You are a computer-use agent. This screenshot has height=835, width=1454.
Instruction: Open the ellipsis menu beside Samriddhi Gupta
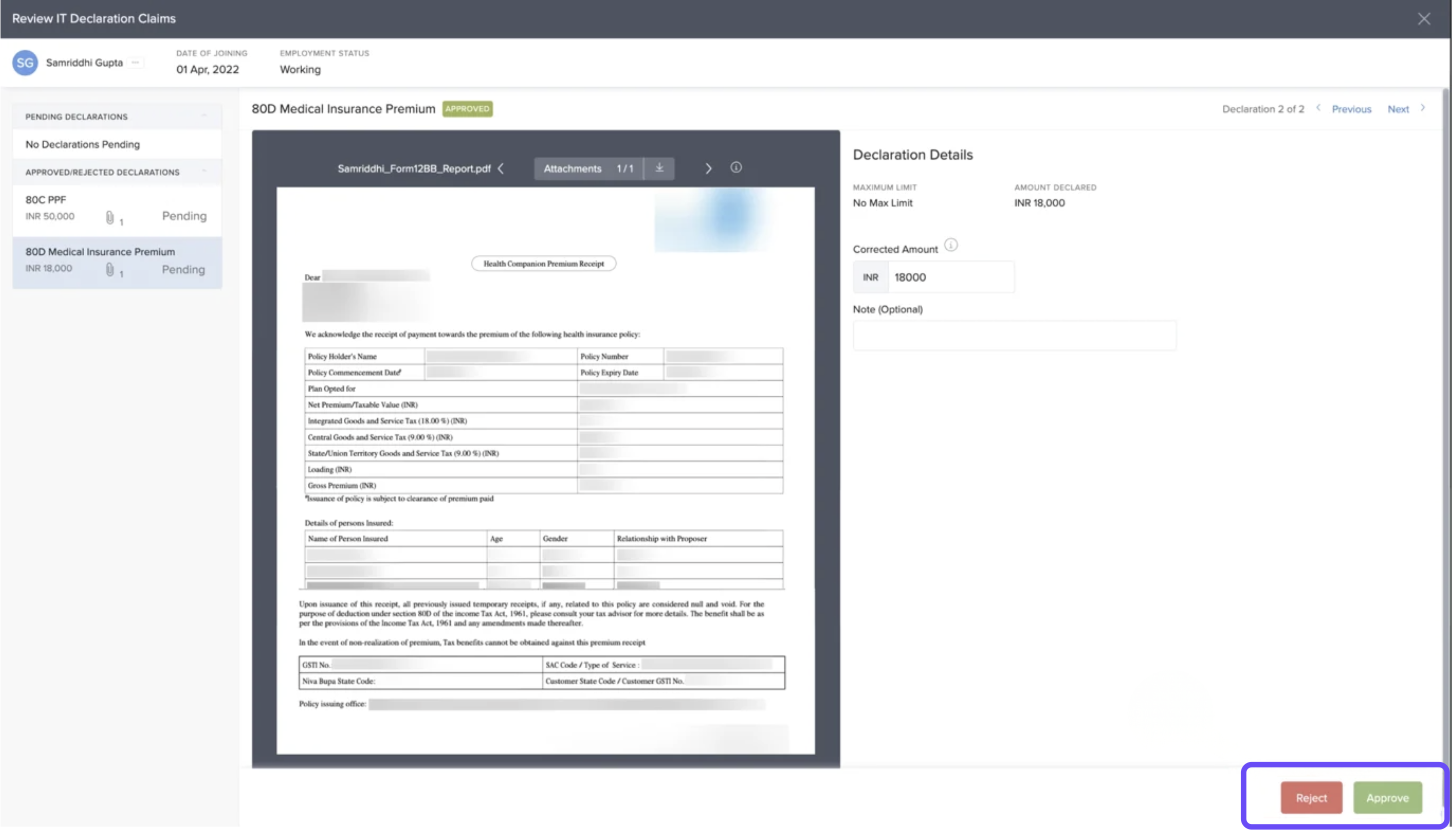point(137,63)
